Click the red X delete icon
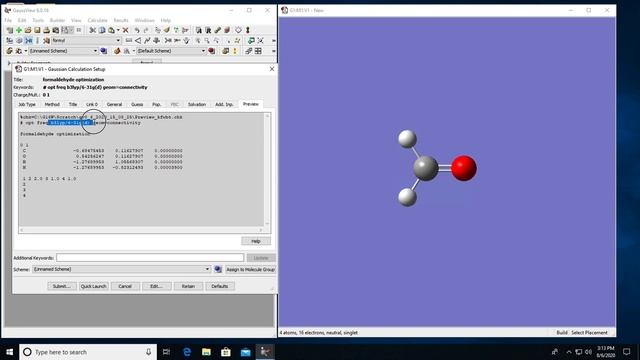 [x=125, y=30]
